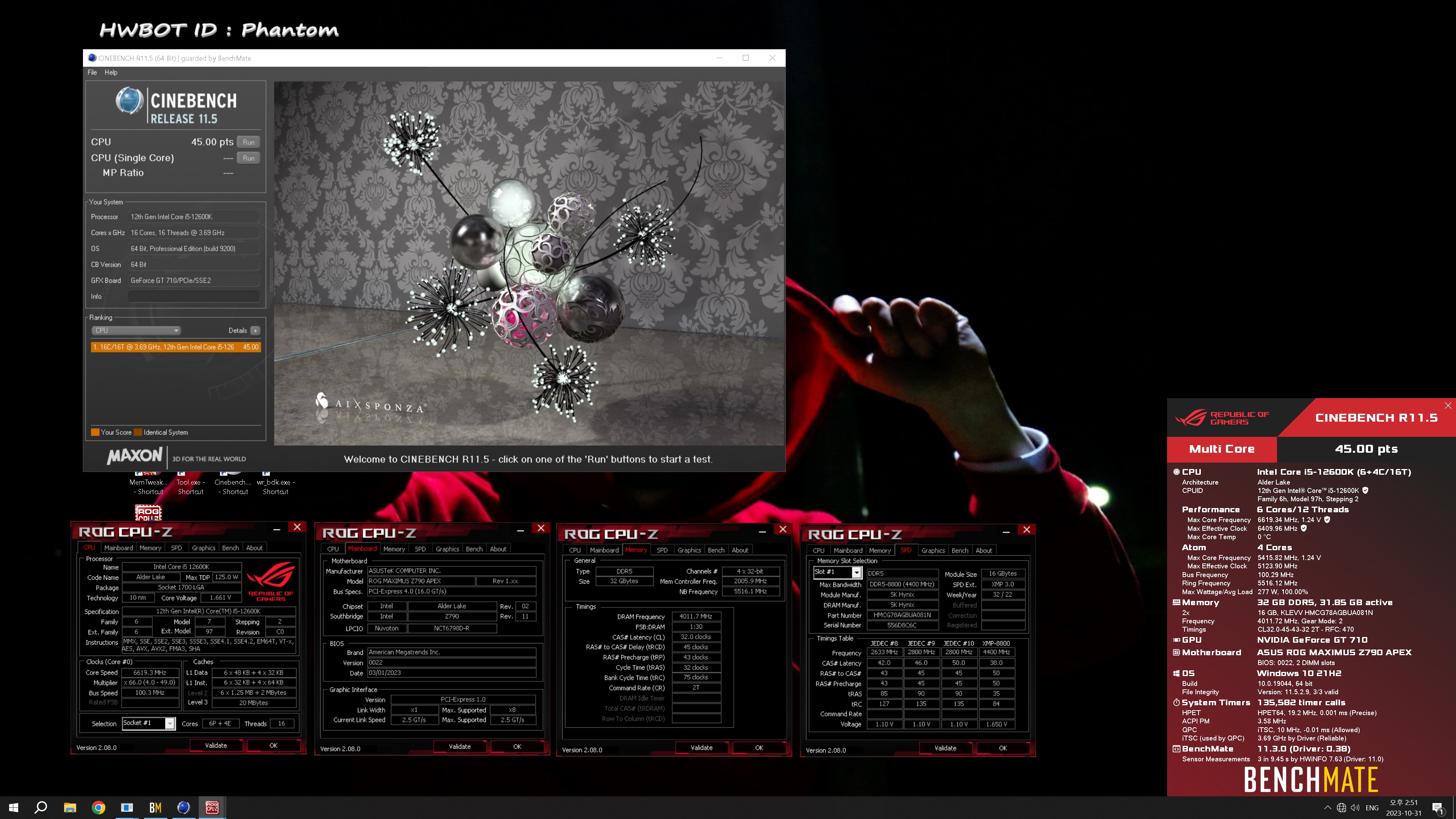The image size is (1456, 819).
Task: Open the Bench tab in first CPU-Z window
Action: pos(230,548)
